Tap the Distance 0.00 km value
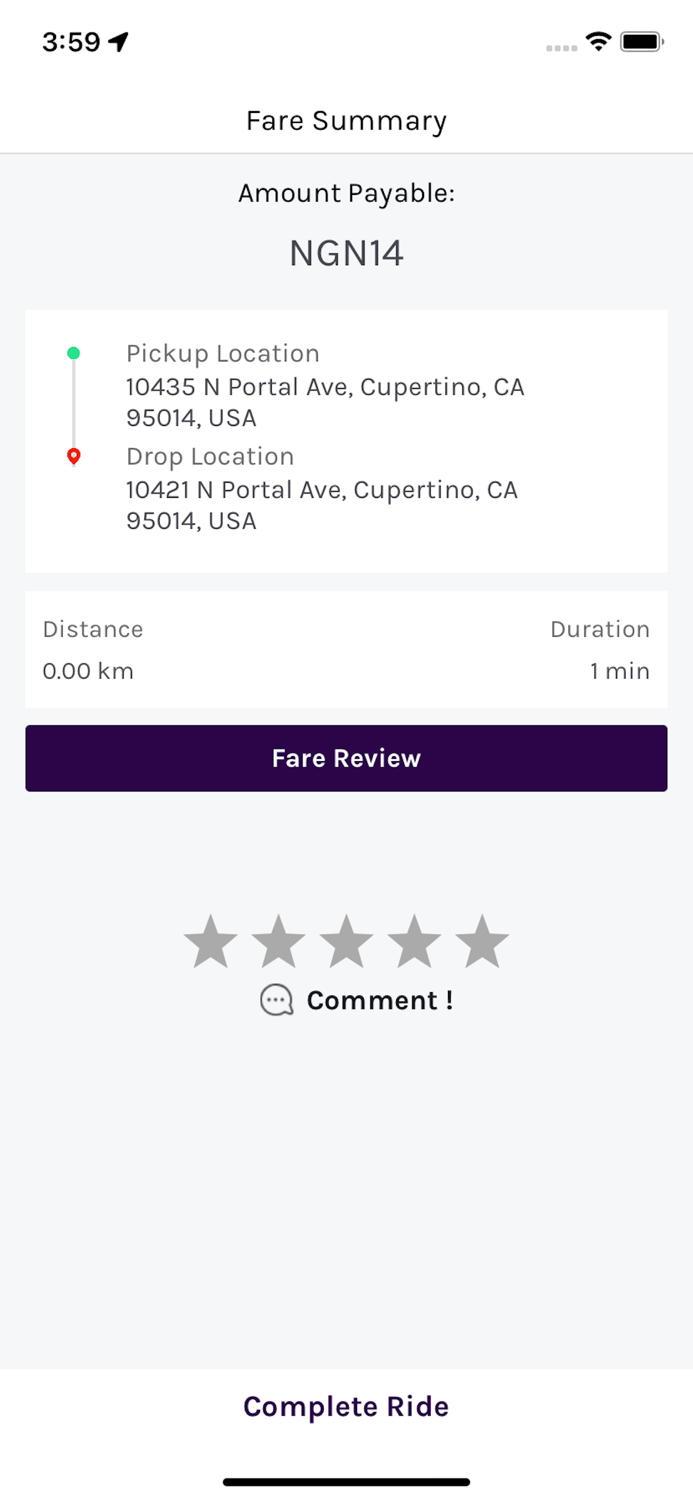The width and height of the screenshot is (693, 1500). pos(89,671)
